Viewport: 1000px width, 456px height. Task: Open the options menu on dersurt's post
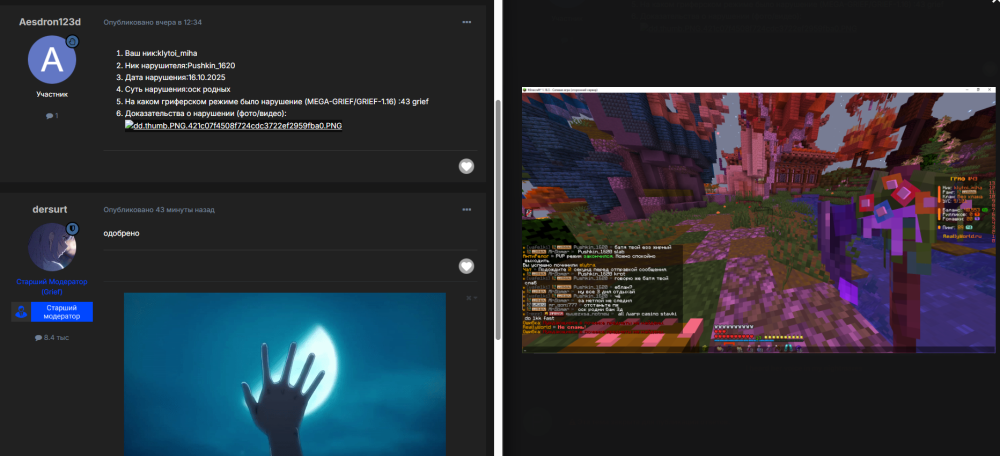(467, 210)
